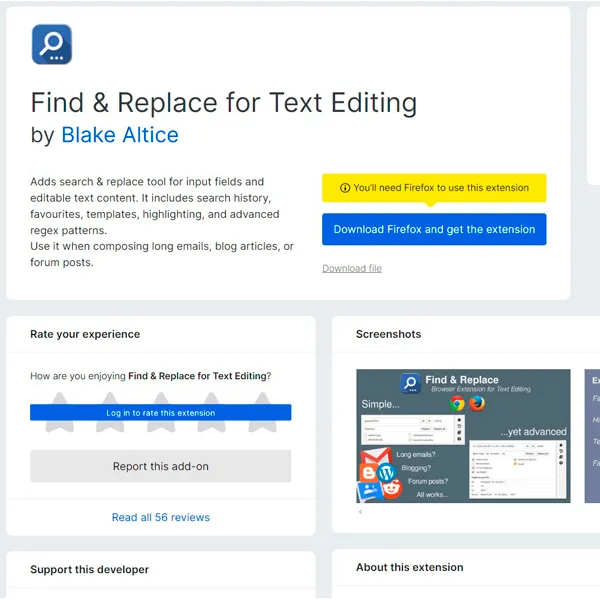600x600 pixels.
Task: Click the Support this developer heading
Action: click(x=89, y=569)
